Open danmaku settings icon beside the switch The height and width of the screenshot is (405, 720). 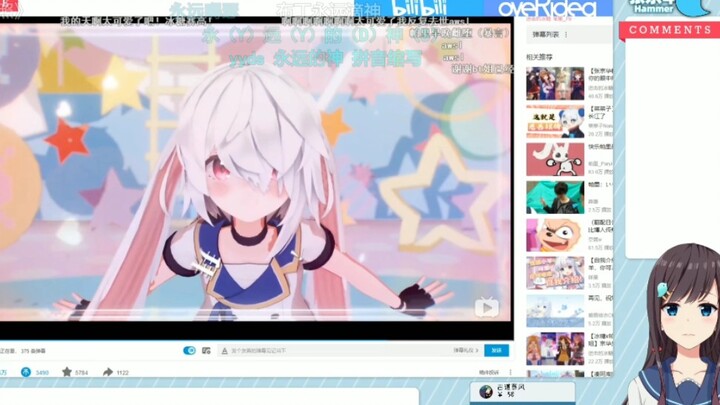tap(206, 350)
